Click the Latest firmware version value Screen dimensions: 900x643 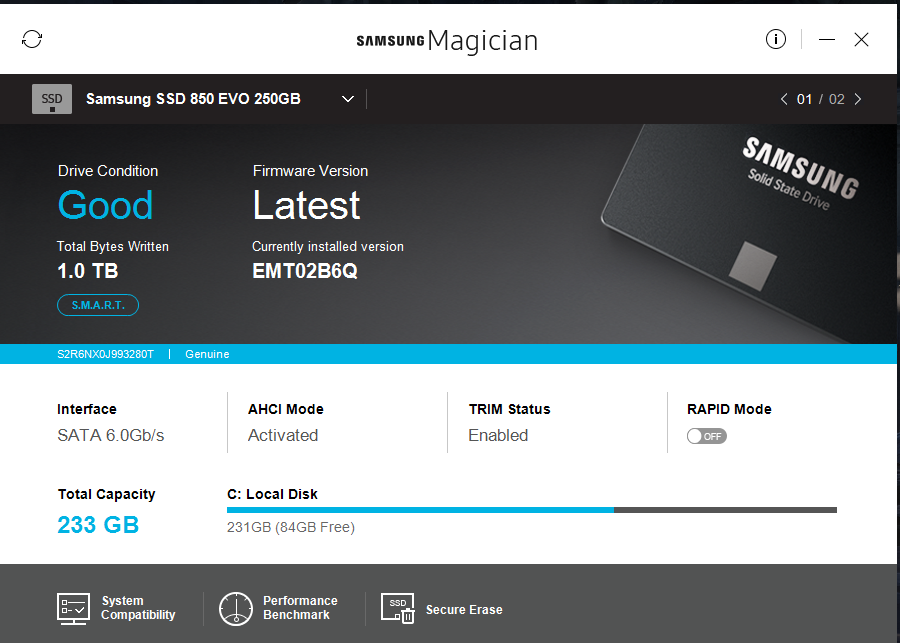coord(307,205)
